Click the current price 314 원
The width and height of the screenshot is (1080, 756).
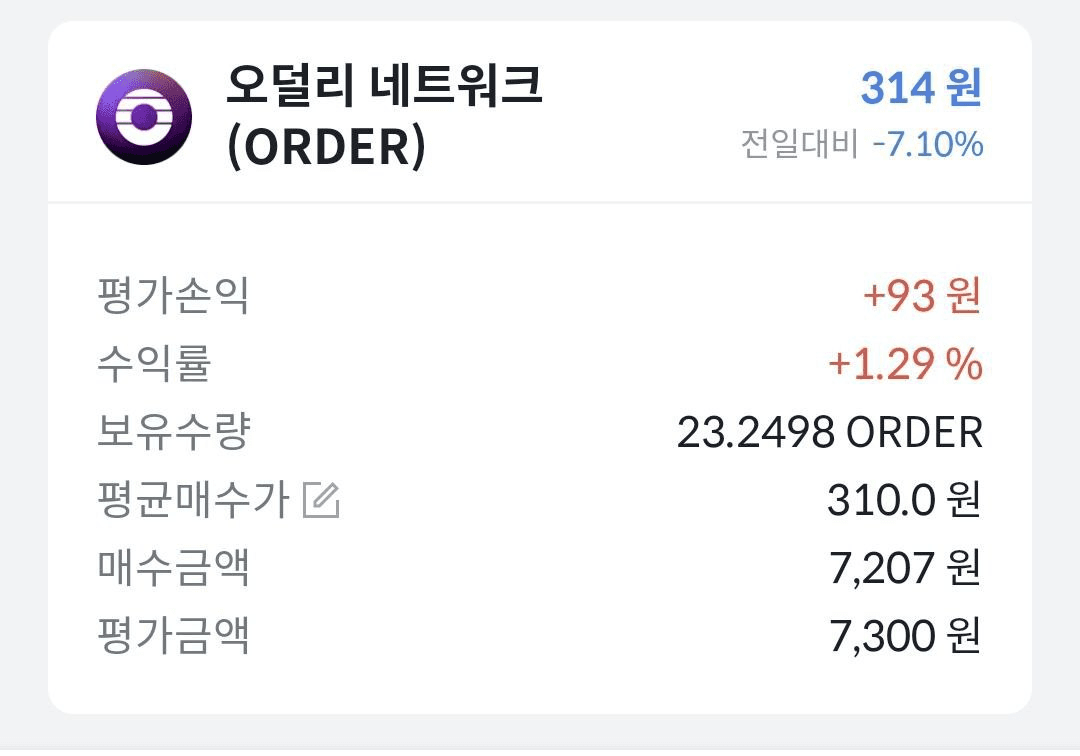tap(921, 87)
